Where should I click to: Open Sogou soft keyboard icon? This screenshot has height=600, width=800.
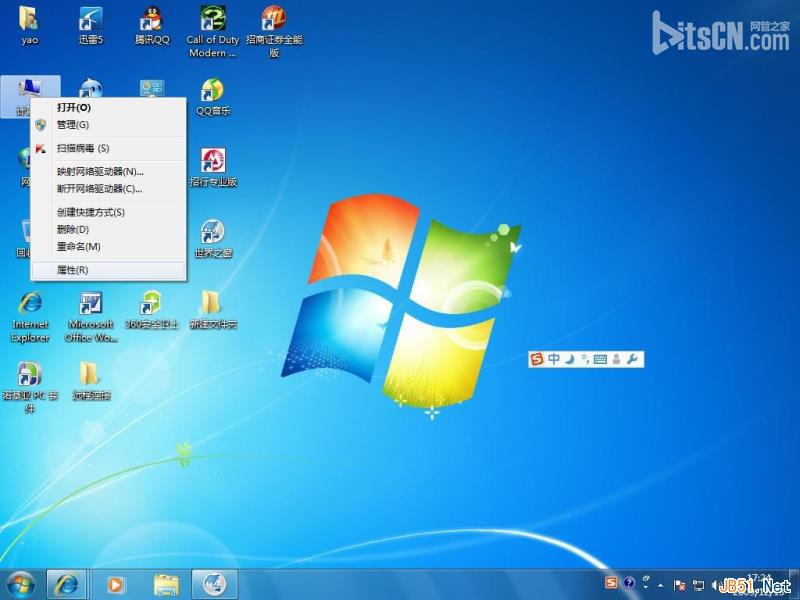click(600, 359)
